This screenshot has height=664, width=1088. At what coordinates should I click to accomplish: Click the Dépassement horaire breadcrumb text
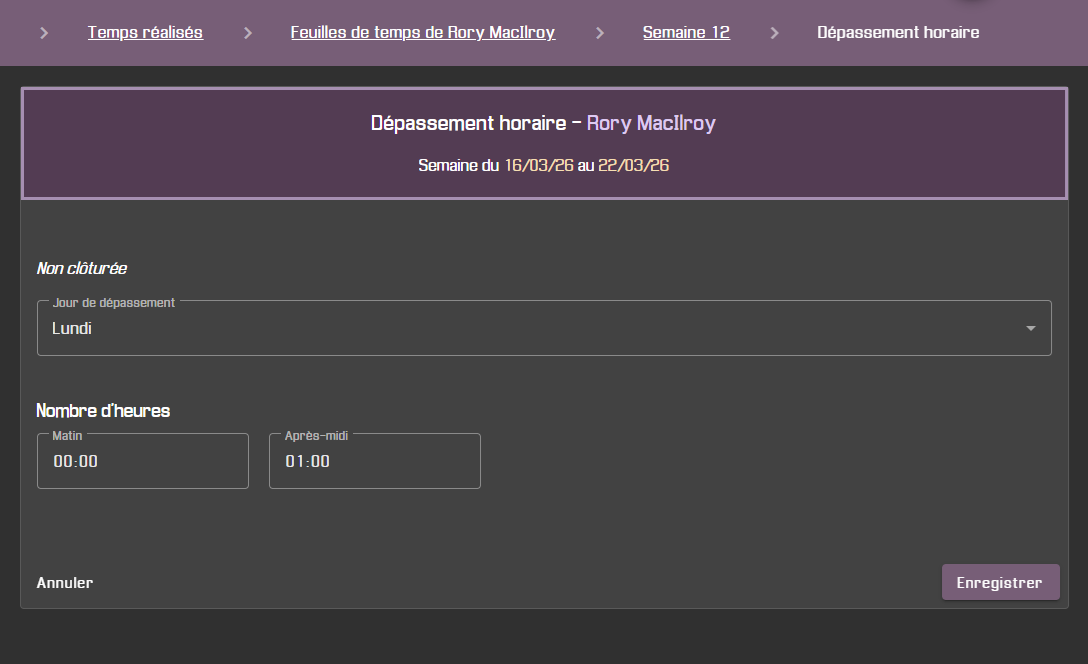tap(898, 33)
